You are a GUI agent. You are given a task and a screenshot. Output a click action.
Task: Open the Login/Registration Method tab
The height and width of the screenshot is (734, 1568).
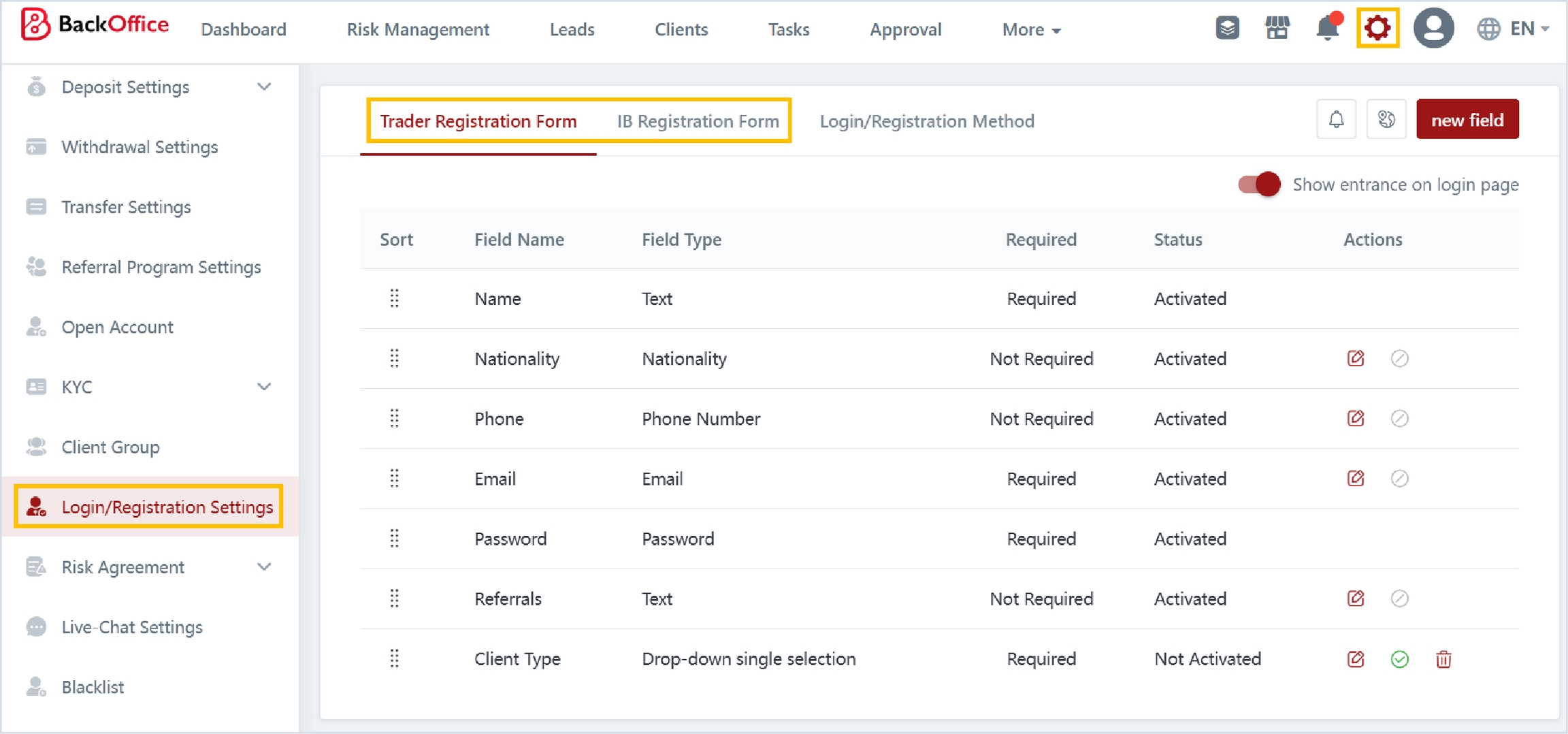(x=926, y=121)
